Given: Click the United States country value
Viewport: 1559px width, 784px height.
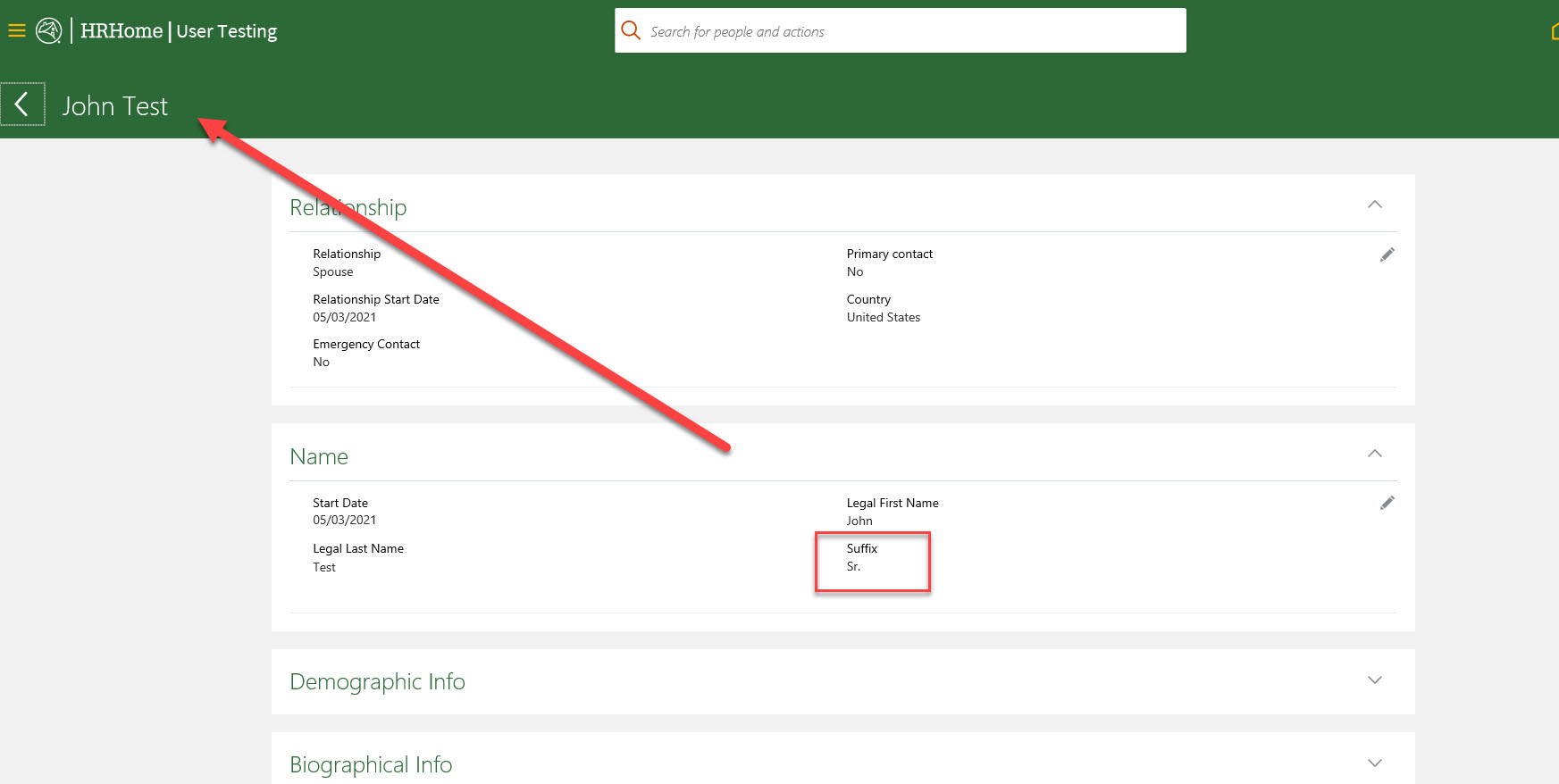Looking at the screenshot, I should 884,317.
